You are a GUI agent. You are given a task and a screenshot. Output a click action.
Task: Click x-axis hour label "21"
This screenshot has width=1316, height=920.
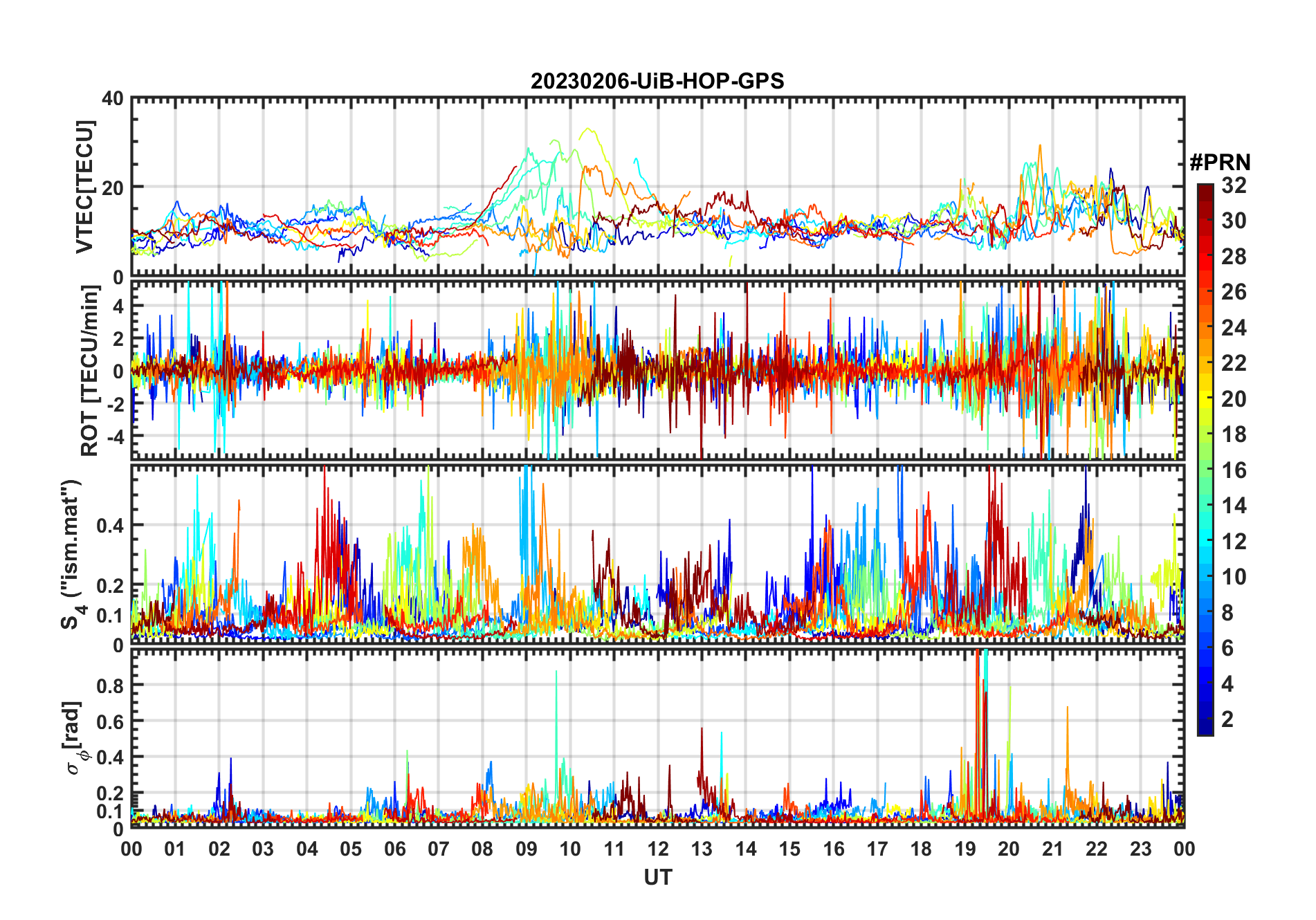point(1053,849)
